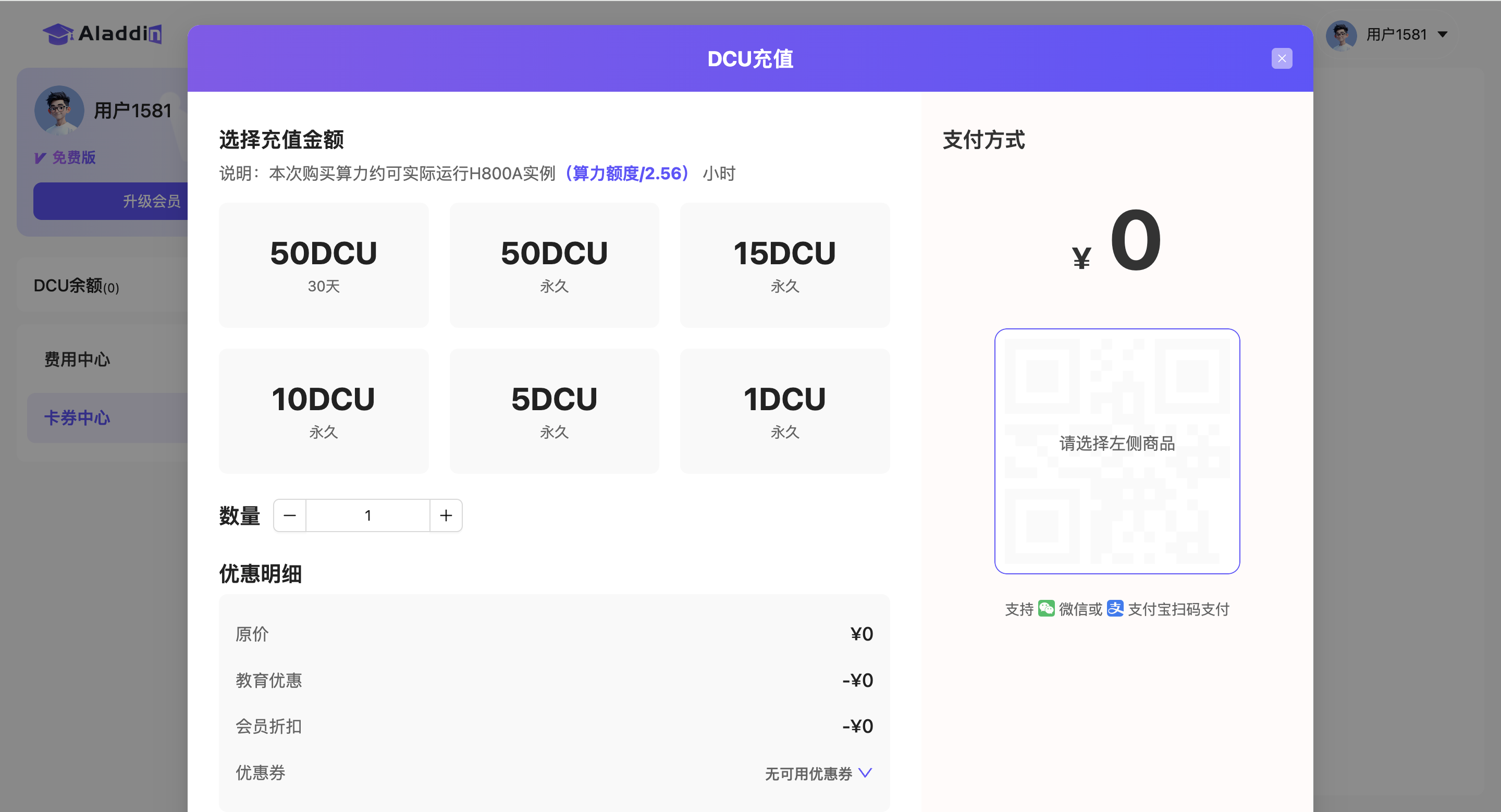Click the WeChat pay icon
This screenshot has width=1501, height=812.
(1046, 608)
